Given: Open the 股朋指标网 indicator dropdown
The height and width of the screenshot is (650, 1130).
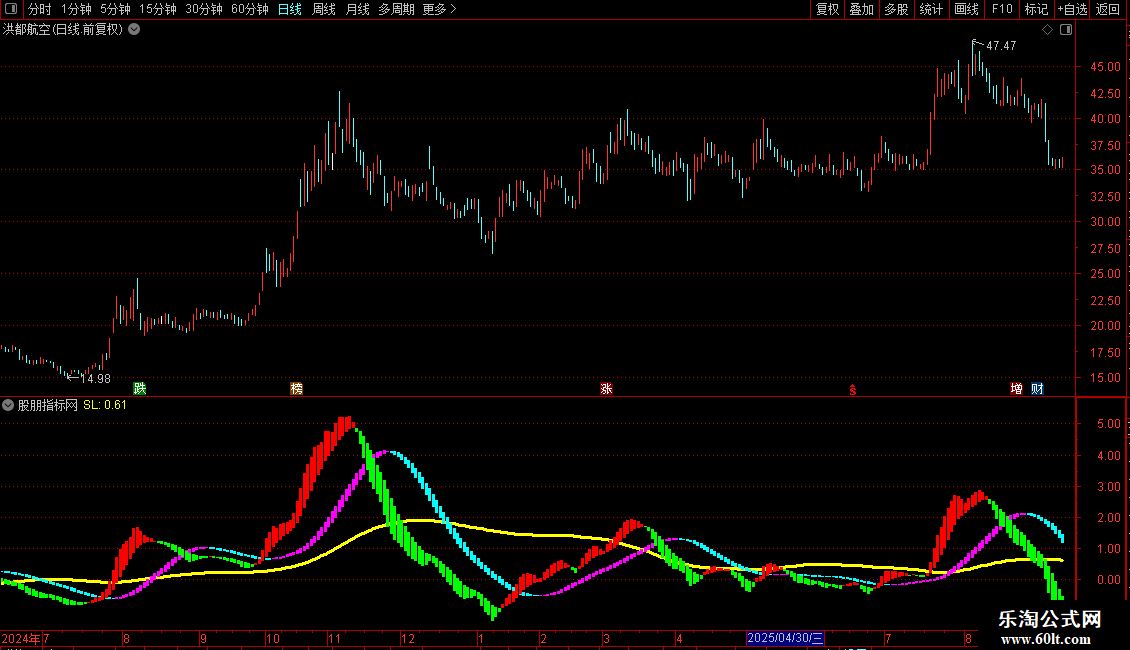Looking at the screenshot, I should [8, 405].
